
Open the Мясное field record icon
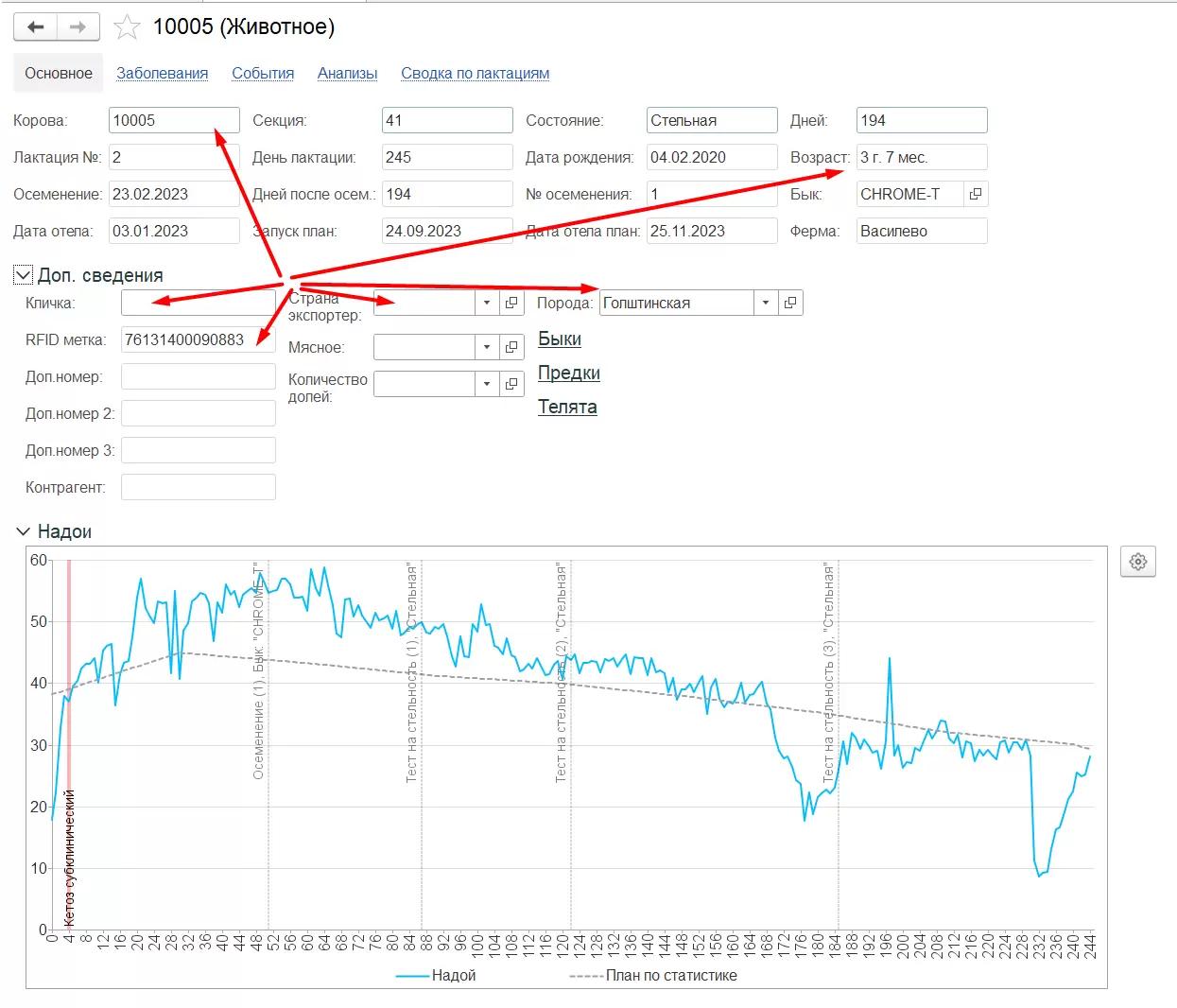511,347
